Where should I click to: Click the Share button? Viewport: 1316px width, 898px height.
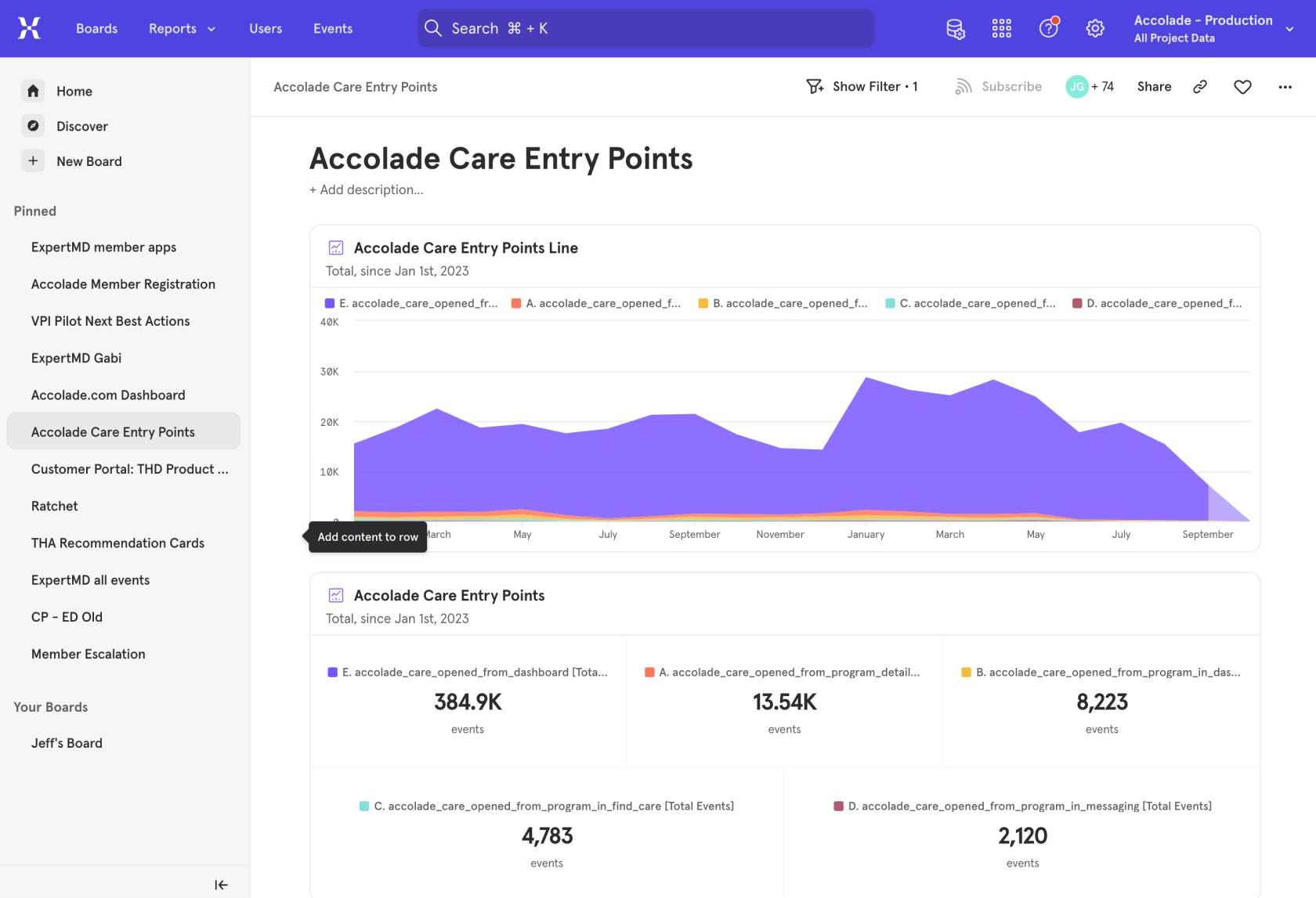tap(1154, 87)
